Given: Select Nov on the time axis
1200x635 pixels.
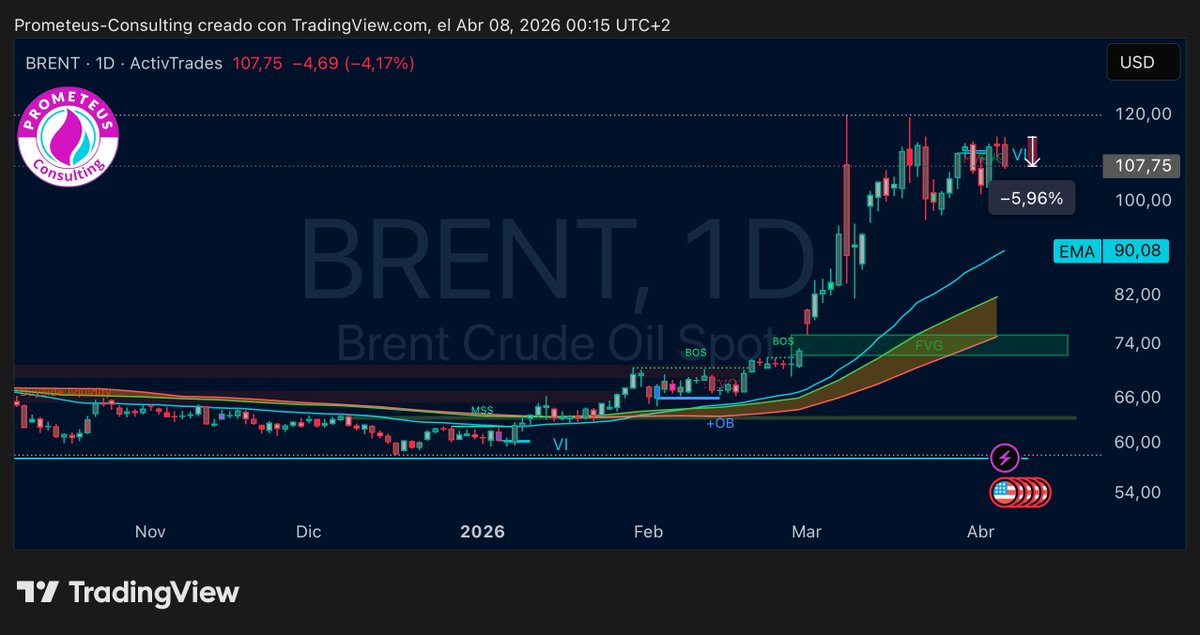Looking at the screenshot, I should click(150, 532).
